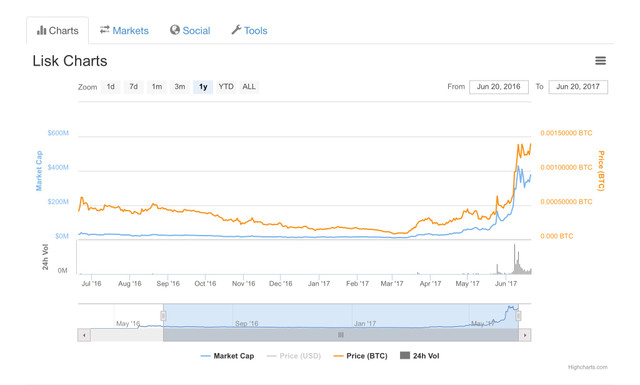The height and width of the screenshot is (385, 640).
Task: Toggle the Price (BTC) series in legend
Action: (x=360, y=356)
